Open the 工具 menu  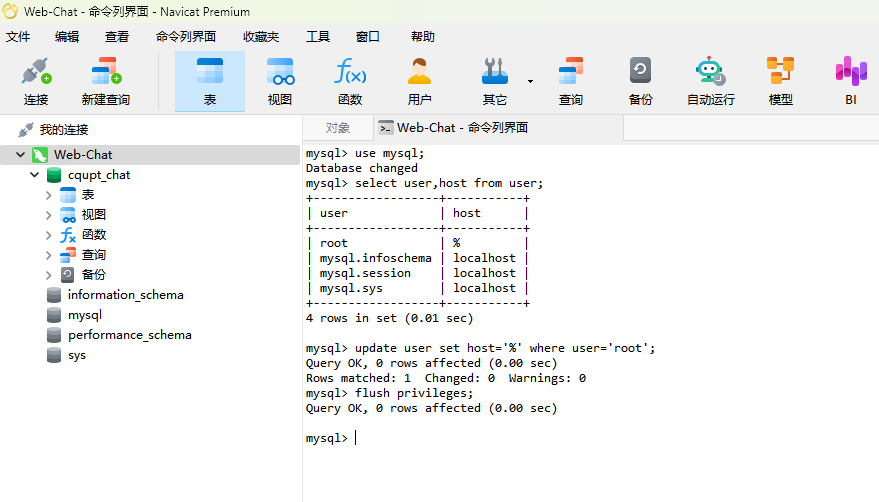tap(318, 36)
